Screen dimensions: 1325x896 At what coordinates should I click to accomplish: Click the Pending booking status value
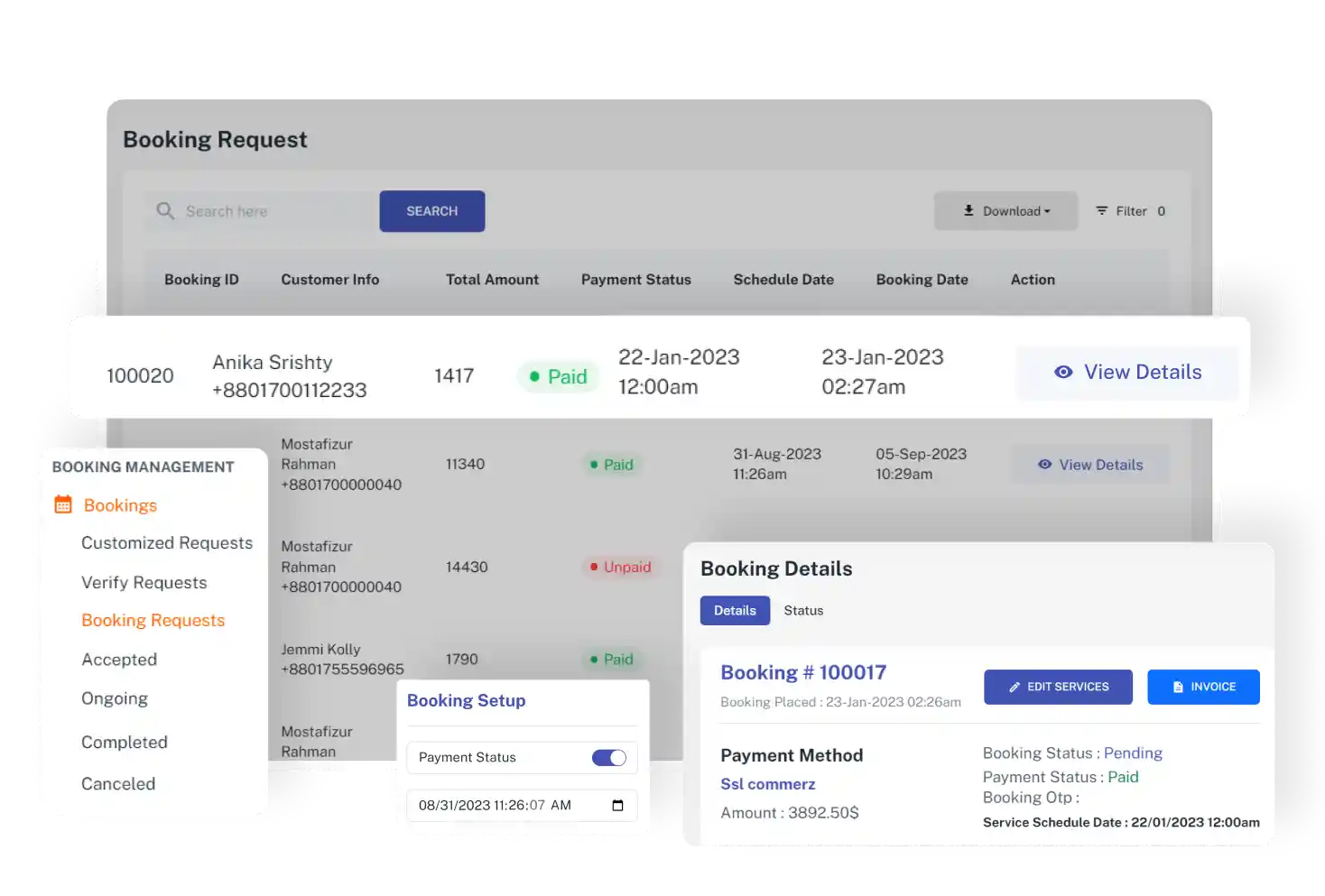[x=1133, y=753]
